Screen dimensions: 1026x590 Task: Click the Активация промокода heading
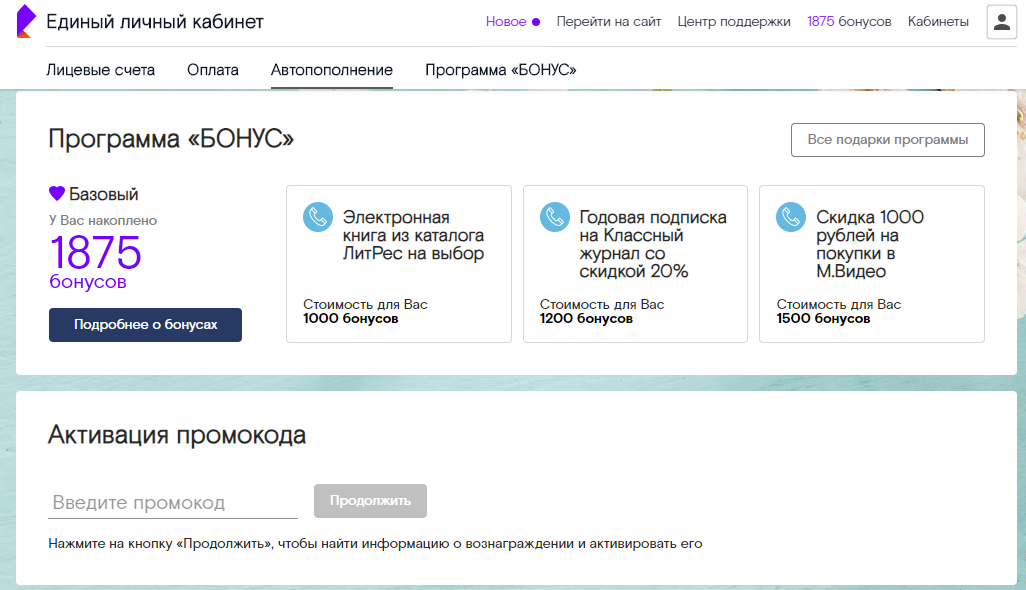[x=177, y=435]
